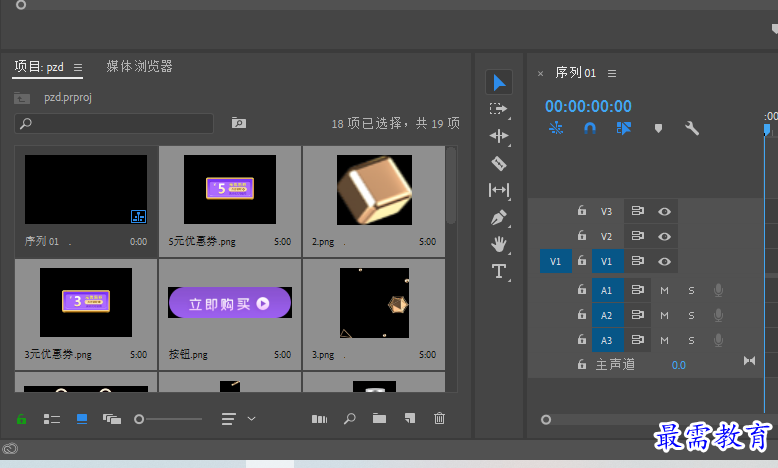Image resolution: width=778 pixels, height=468 pixels.
Task: Click master track output channel icon
Action: click(x=749, y=361)
